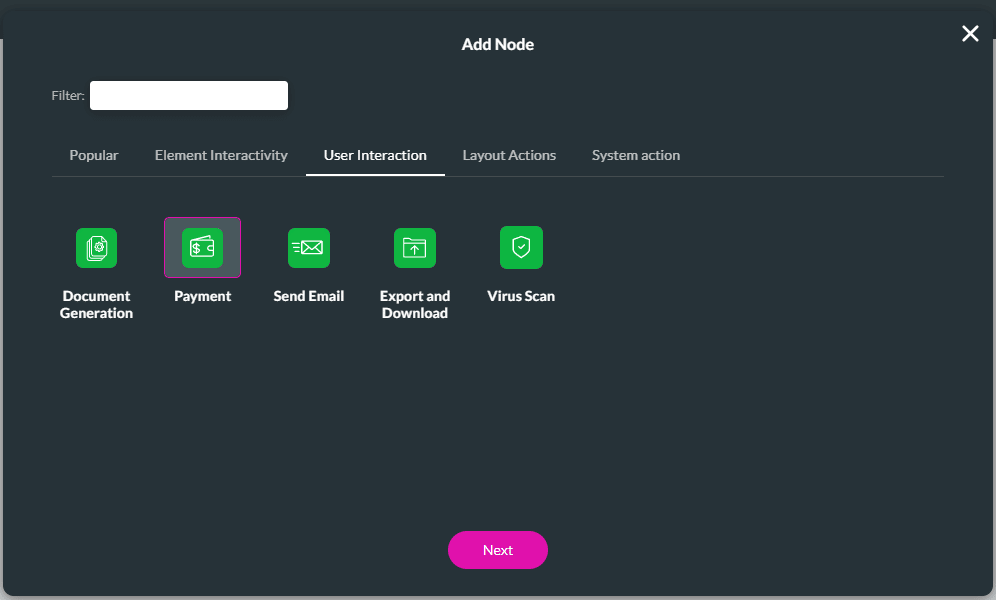
Task: Click inside the Filter text field
Action: pos(188,95)
